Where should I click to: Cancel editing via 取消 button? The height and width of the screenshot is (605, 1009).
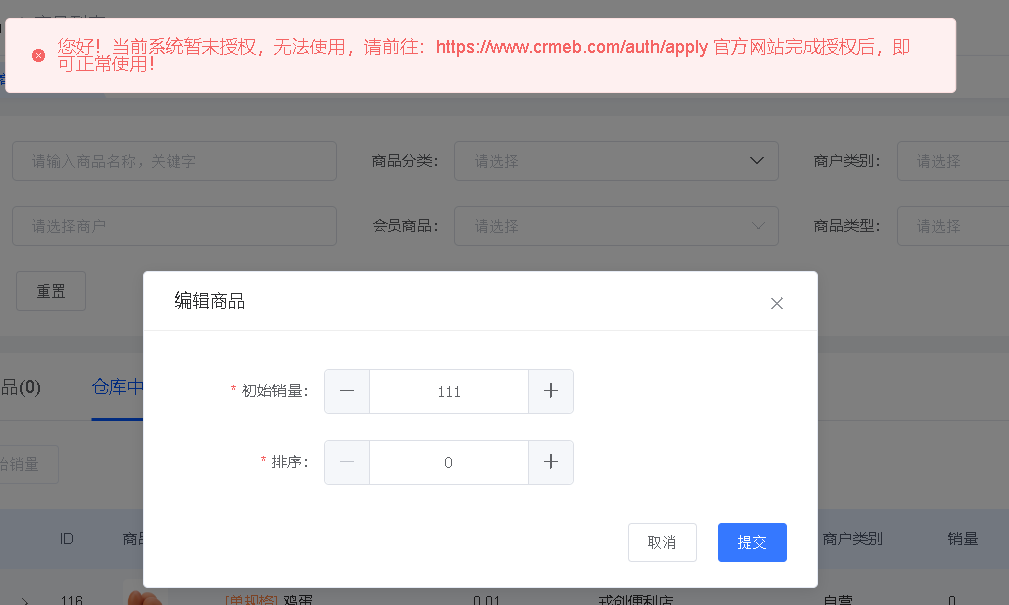(661, 542)
